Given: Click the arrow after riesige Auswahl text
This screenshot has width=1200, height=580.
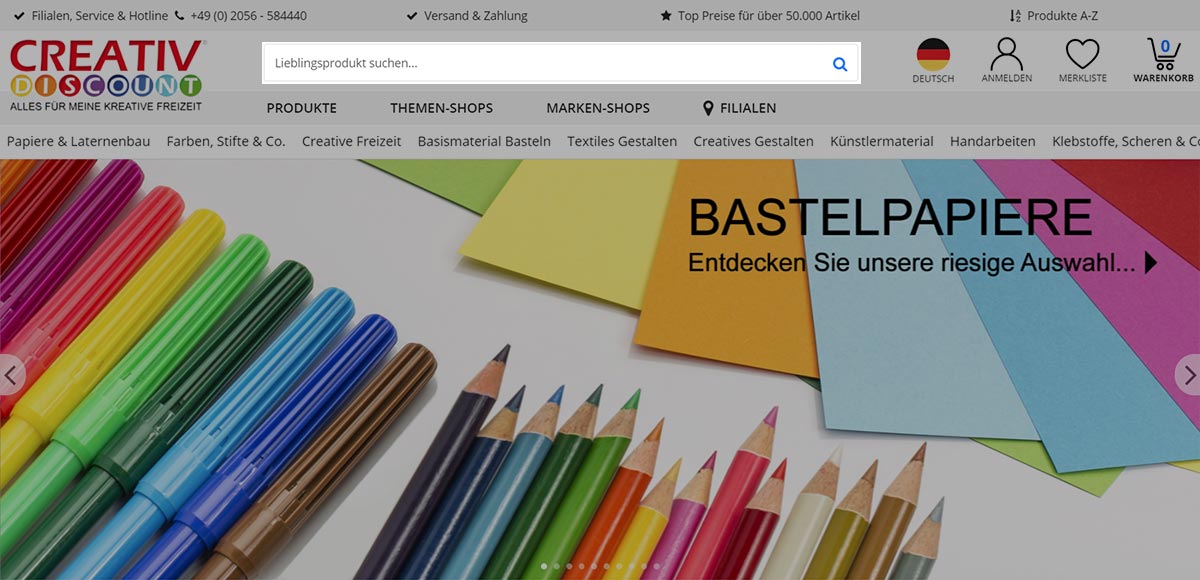Looking at the screenshot, I should [x=1151, y=263].
